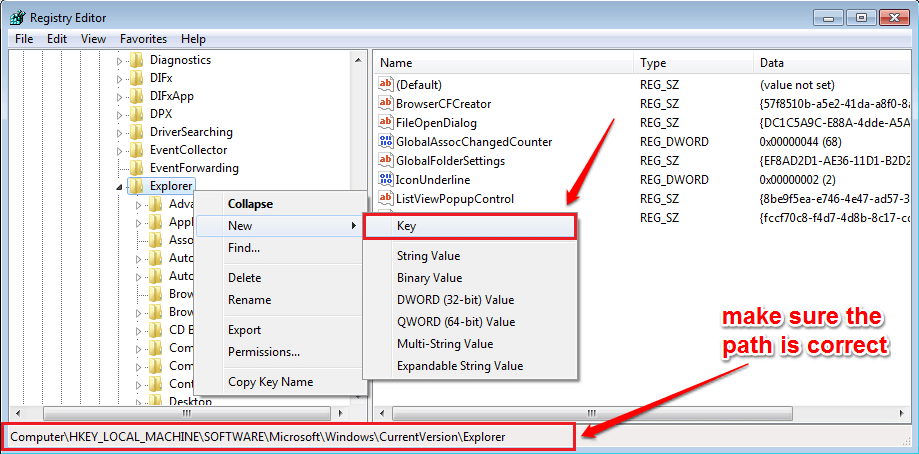
Task: Click the ListViewPopupControl value icon
Action: click(x=386, y=199)
